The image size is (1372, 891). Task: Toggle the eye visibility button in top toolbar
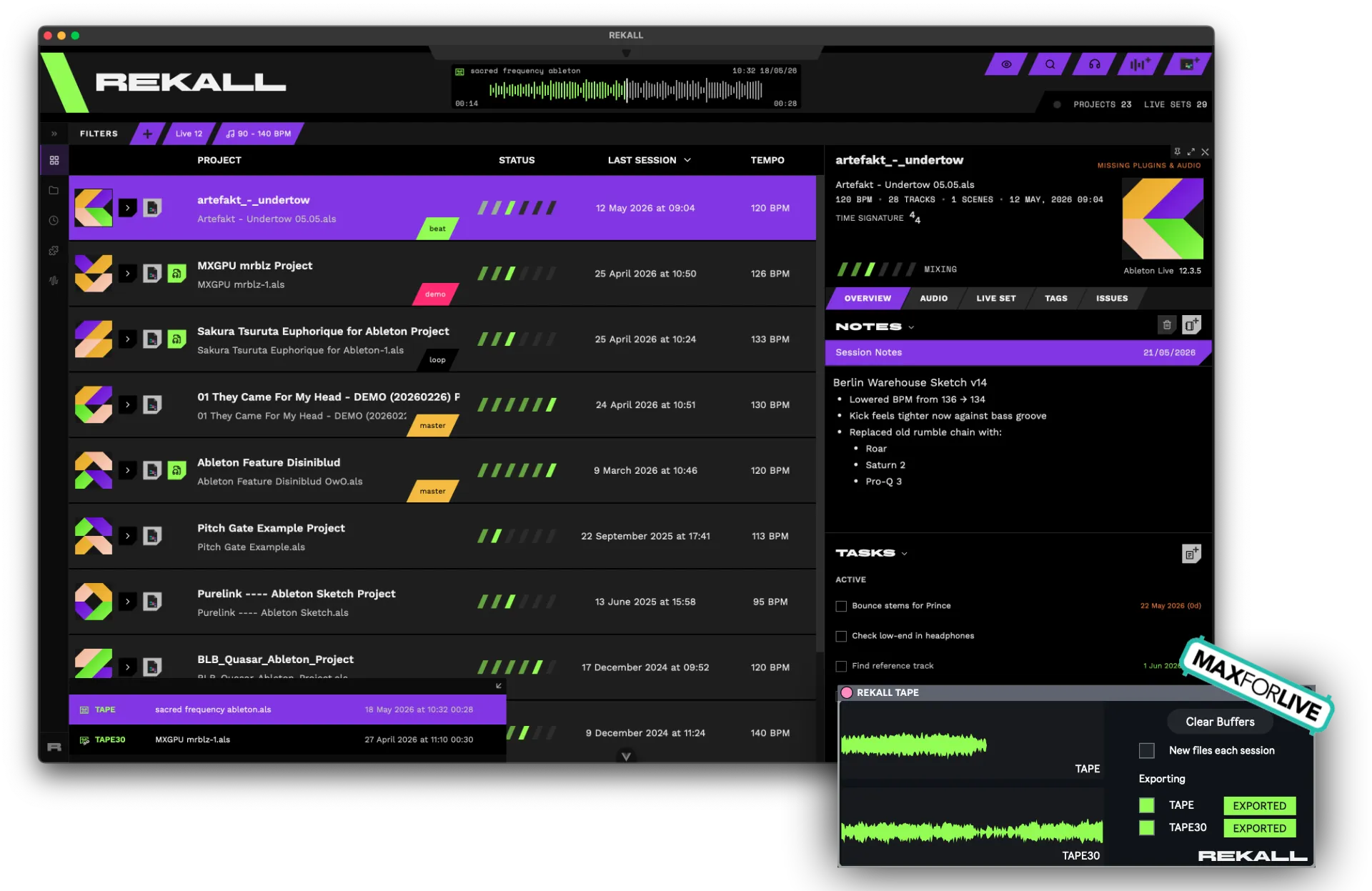[1006, 64]
